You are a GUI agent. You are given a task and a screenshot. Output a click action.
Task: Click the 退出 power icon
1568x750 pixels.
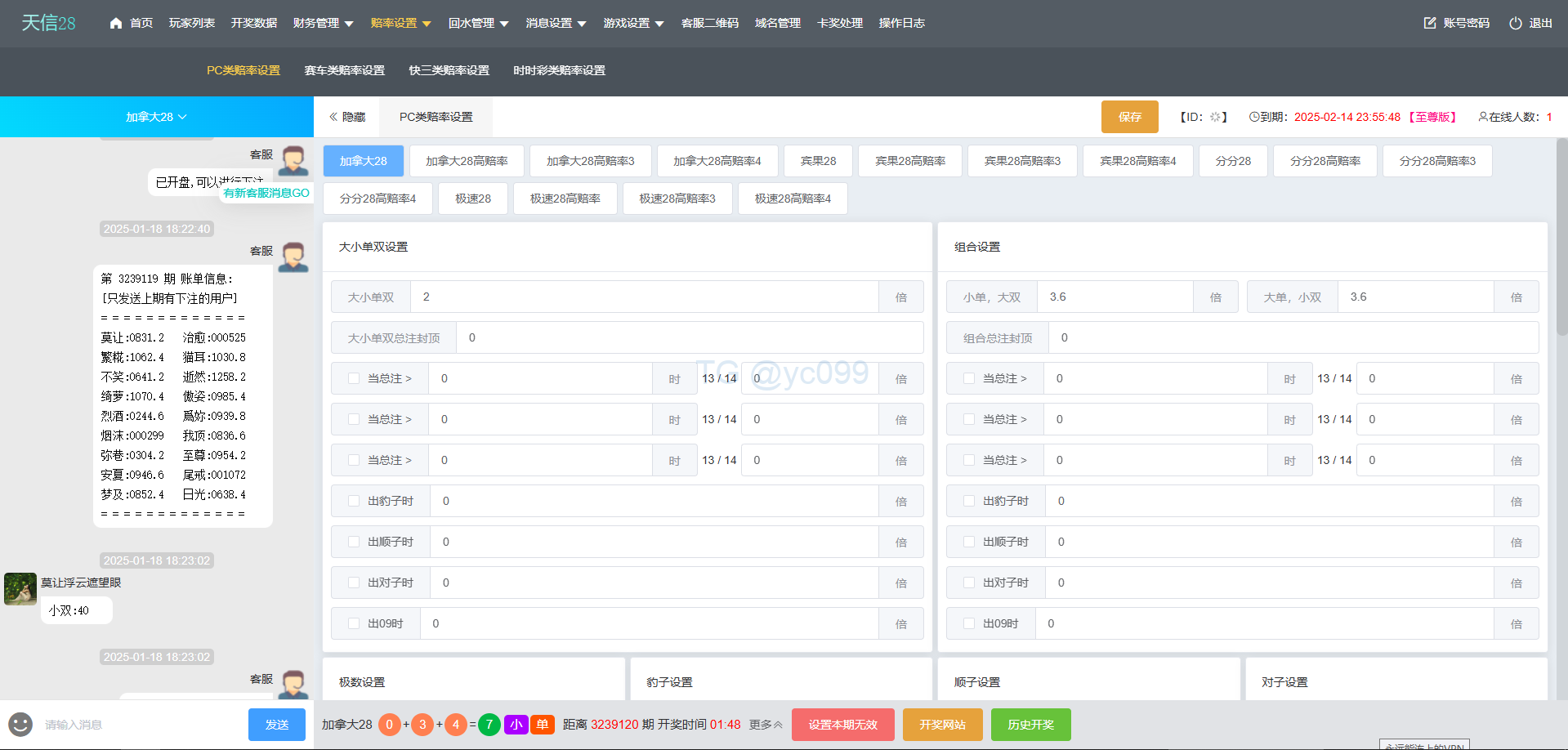[1515, 23]
